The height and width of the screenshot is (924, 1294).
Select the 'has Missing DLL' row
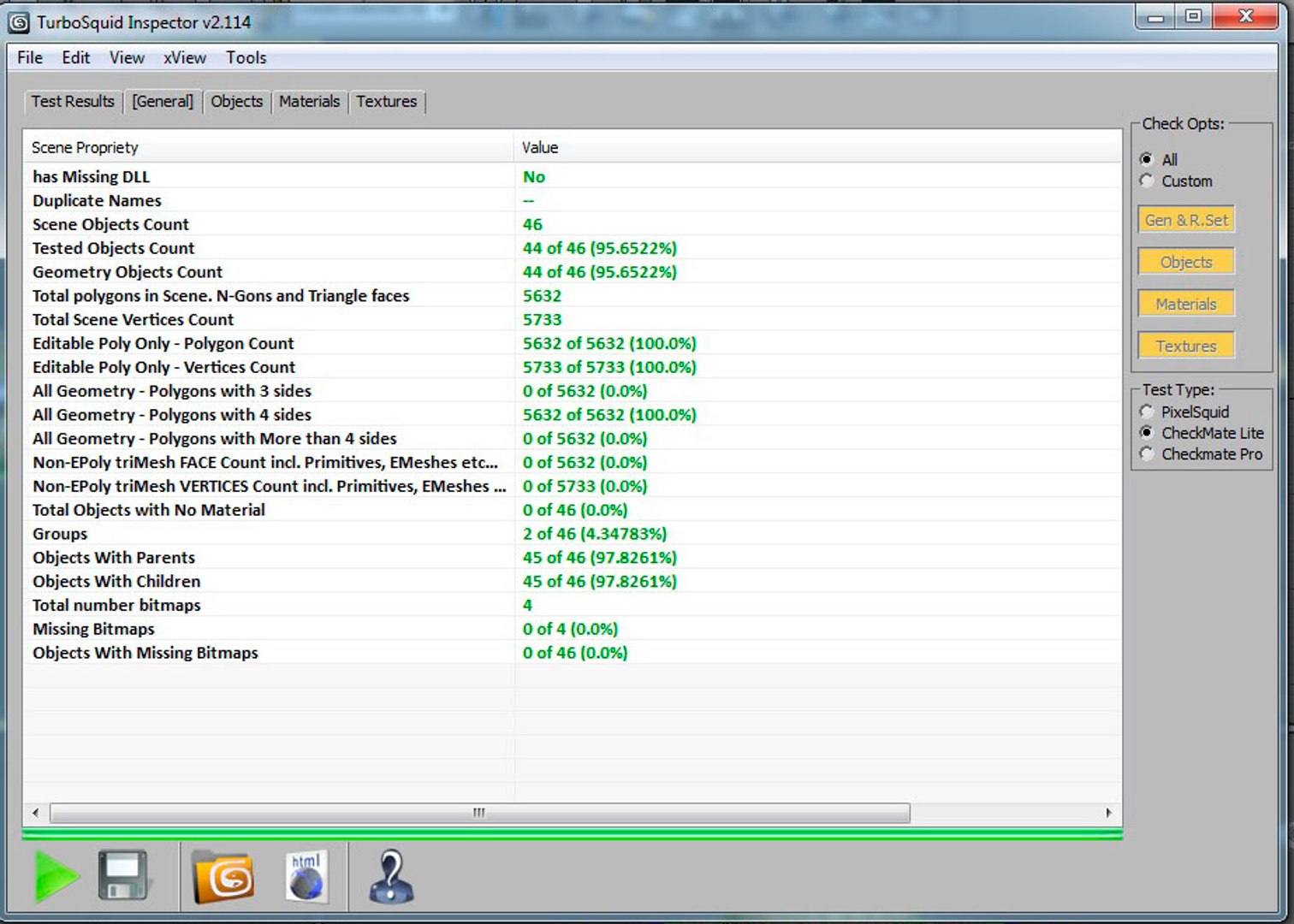573,176
